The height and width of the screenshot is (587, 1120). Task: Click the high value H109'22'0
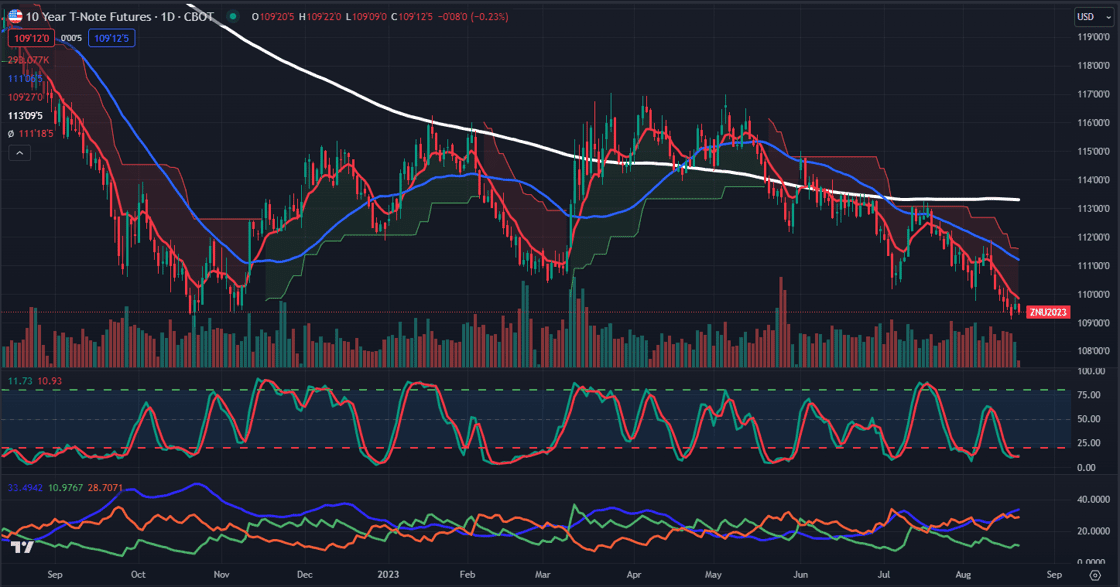click(x=320, y=16)
